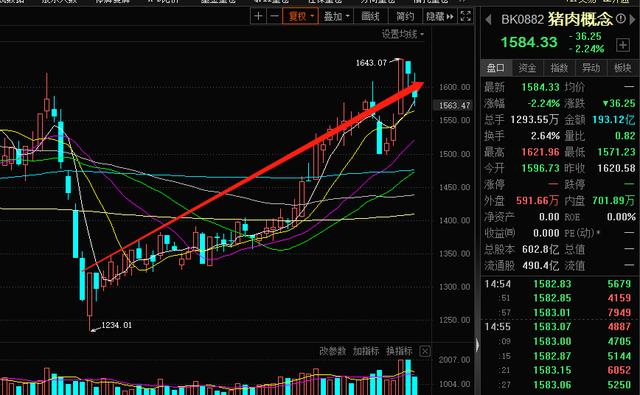This screenshot has height=395, width=640.
Task: Open the 叠加 overlay dropdown
Action: tap(337, 16)
